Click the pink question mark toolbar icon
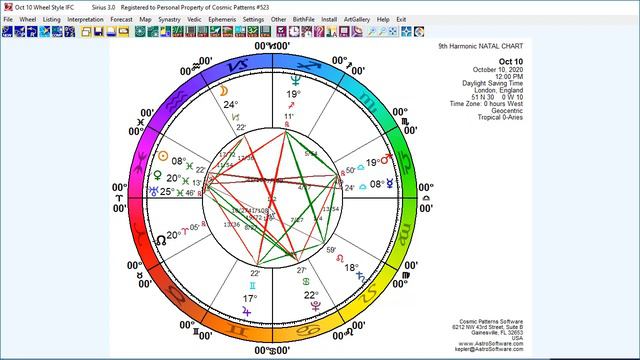 tap(319, 31)
